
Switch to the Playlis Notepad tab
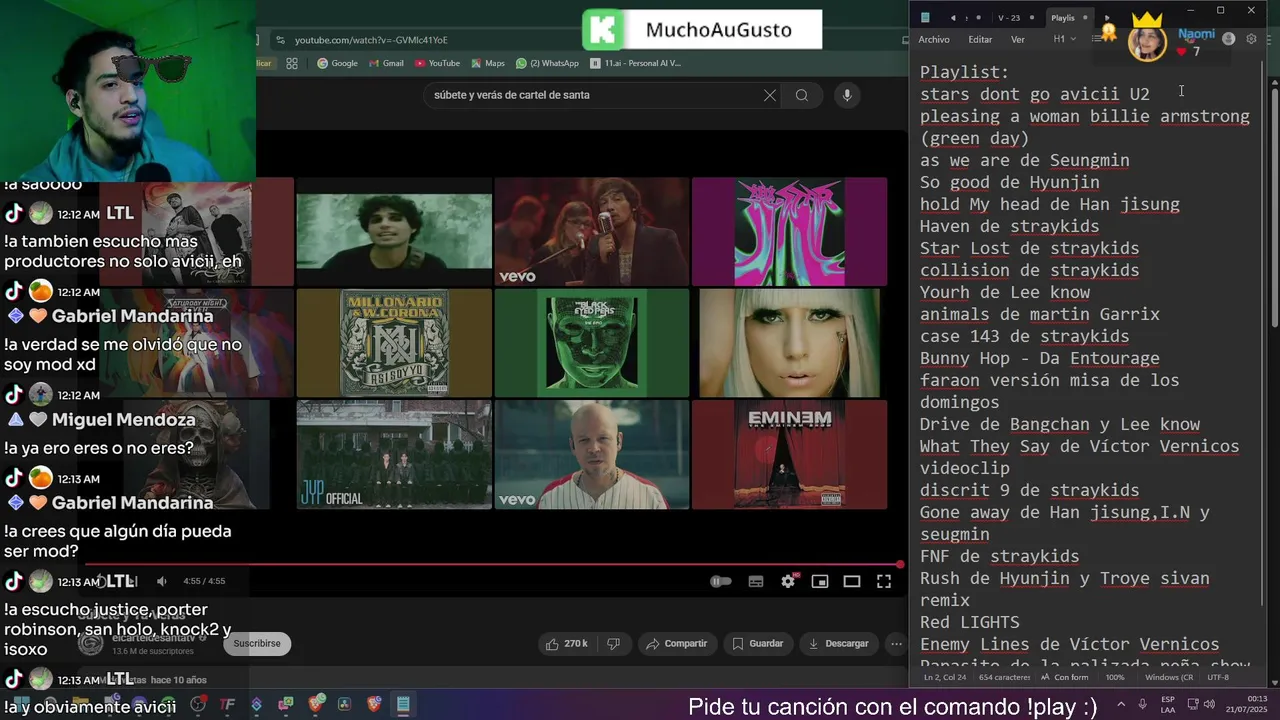pos(1068,17)
